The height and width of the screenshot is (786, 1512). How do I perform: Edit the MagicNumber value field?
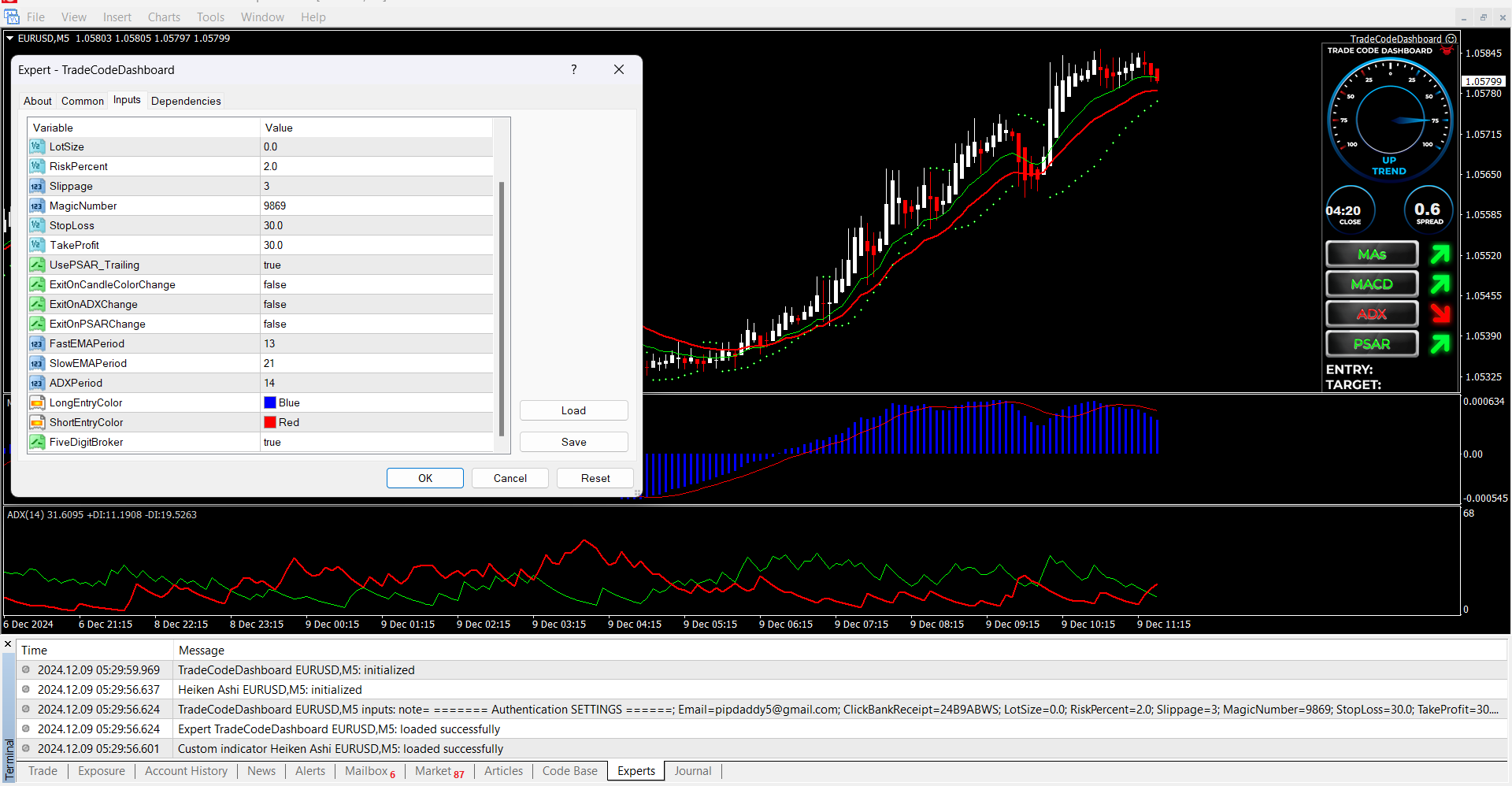click(x=376, y=206)
